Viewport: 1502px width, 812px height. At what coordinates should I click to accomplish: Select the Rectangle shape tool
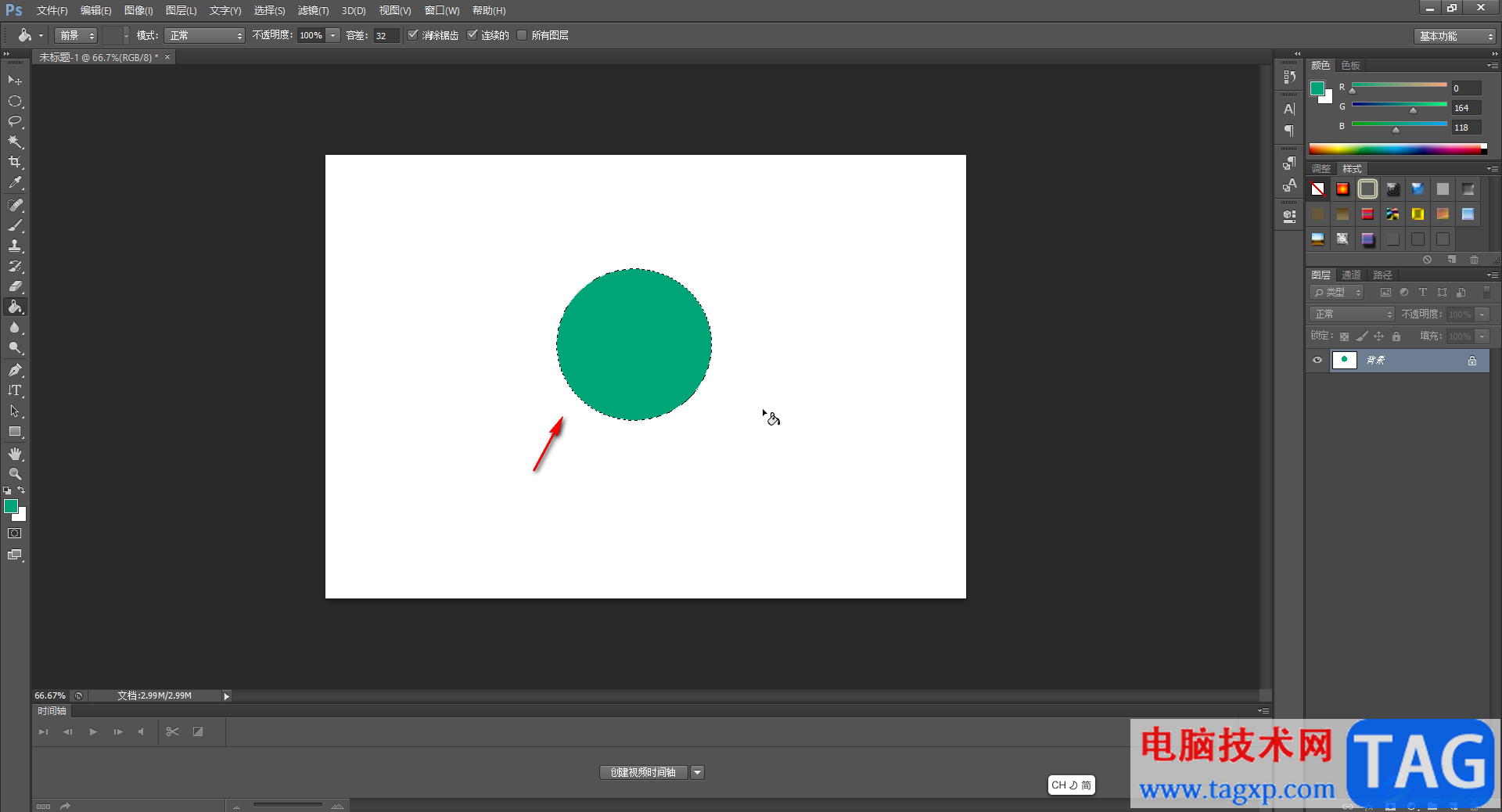click(x=15, y=431)
